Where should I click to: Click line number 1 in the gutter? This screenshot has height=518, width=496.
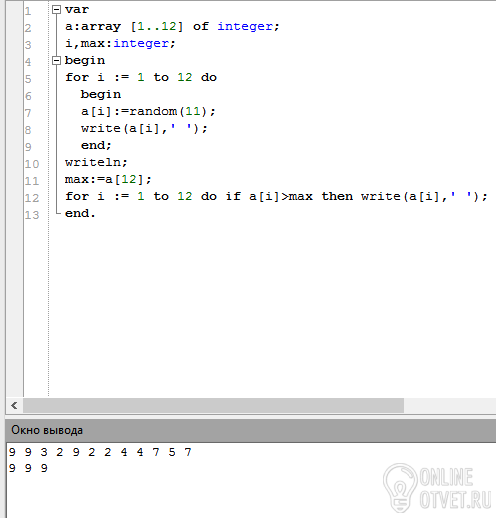28,11
